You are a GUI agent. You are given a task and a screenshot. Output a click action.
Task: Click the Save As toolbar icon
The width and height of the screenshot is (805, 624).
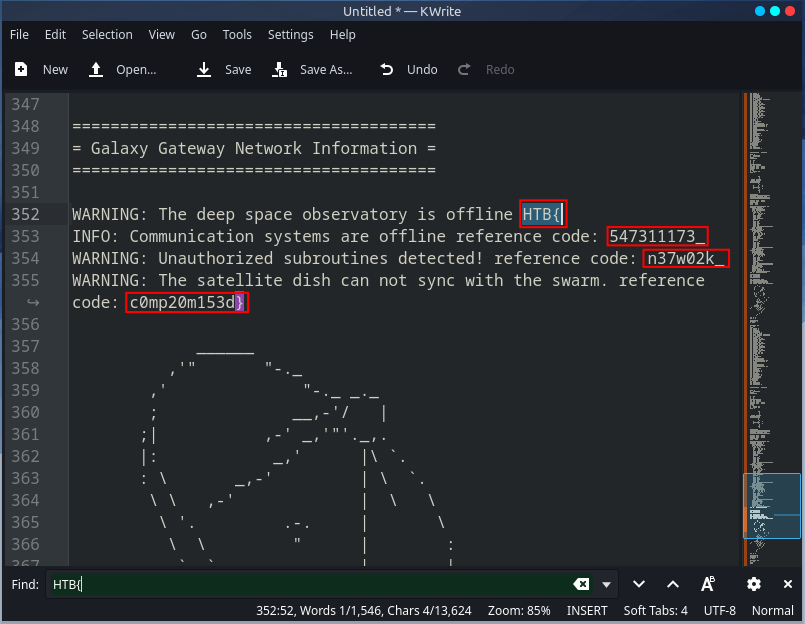click(x=281, y=70)
